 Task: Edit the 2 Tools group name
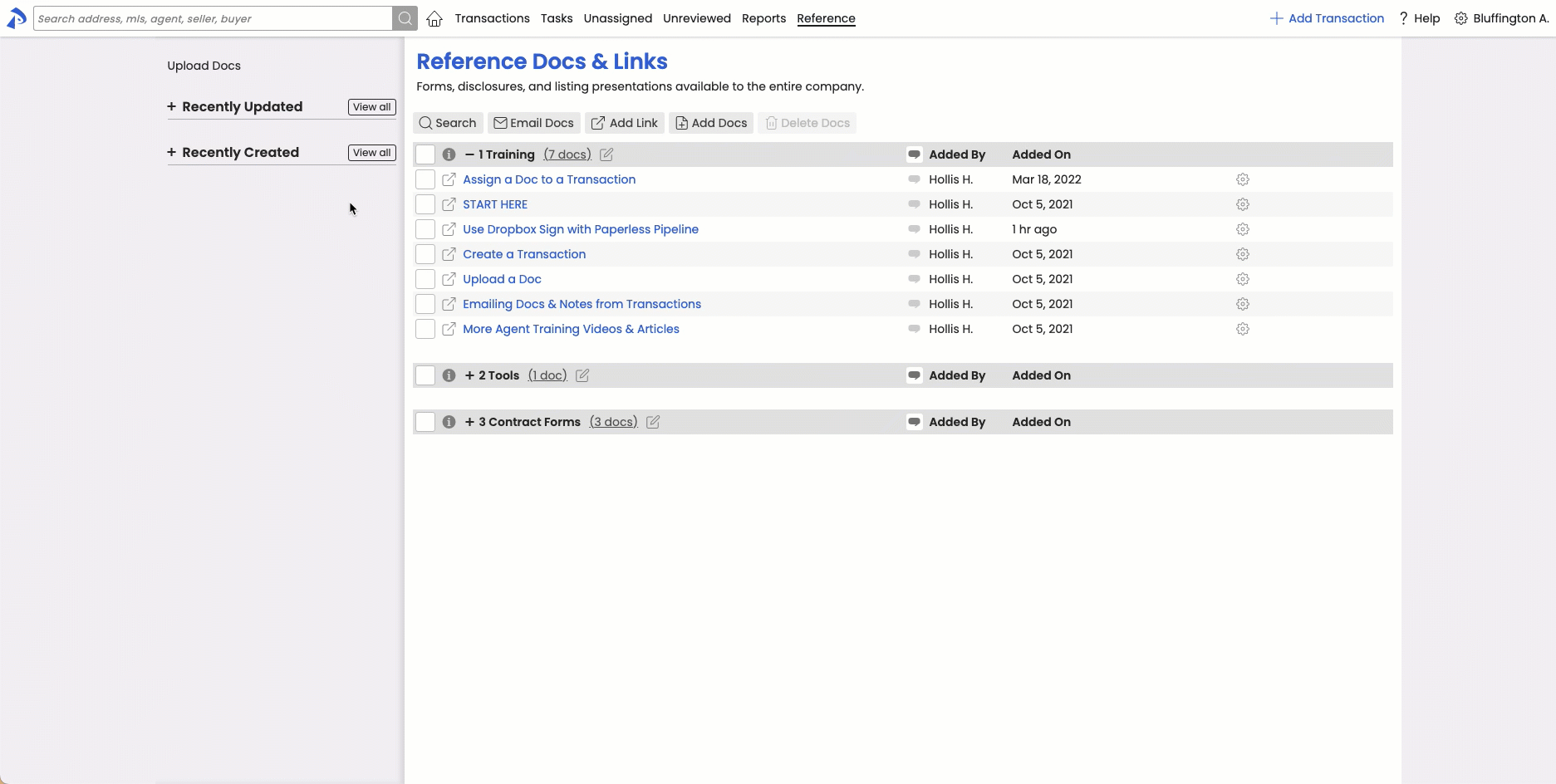[x=582, y=375]
